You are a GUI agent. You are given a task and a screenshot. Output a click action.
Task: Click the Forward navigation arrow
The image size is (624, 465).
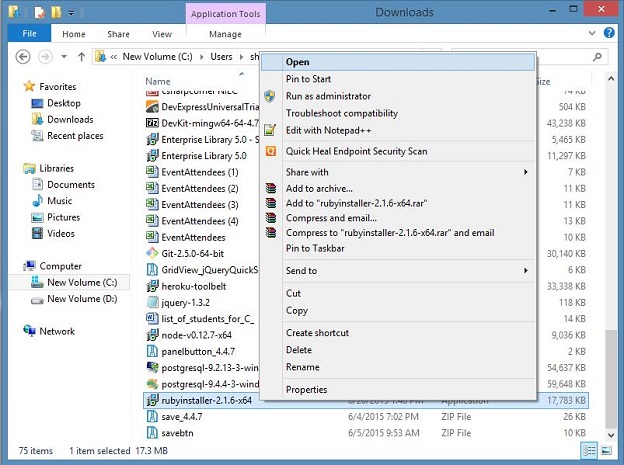45,57
